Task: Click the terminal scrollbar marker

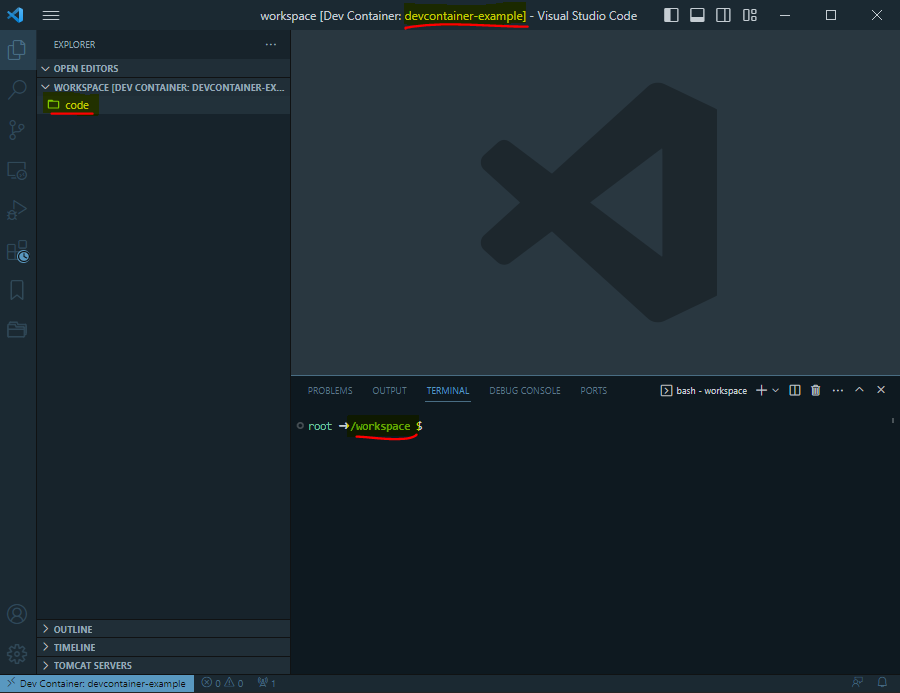Action: 893,421
